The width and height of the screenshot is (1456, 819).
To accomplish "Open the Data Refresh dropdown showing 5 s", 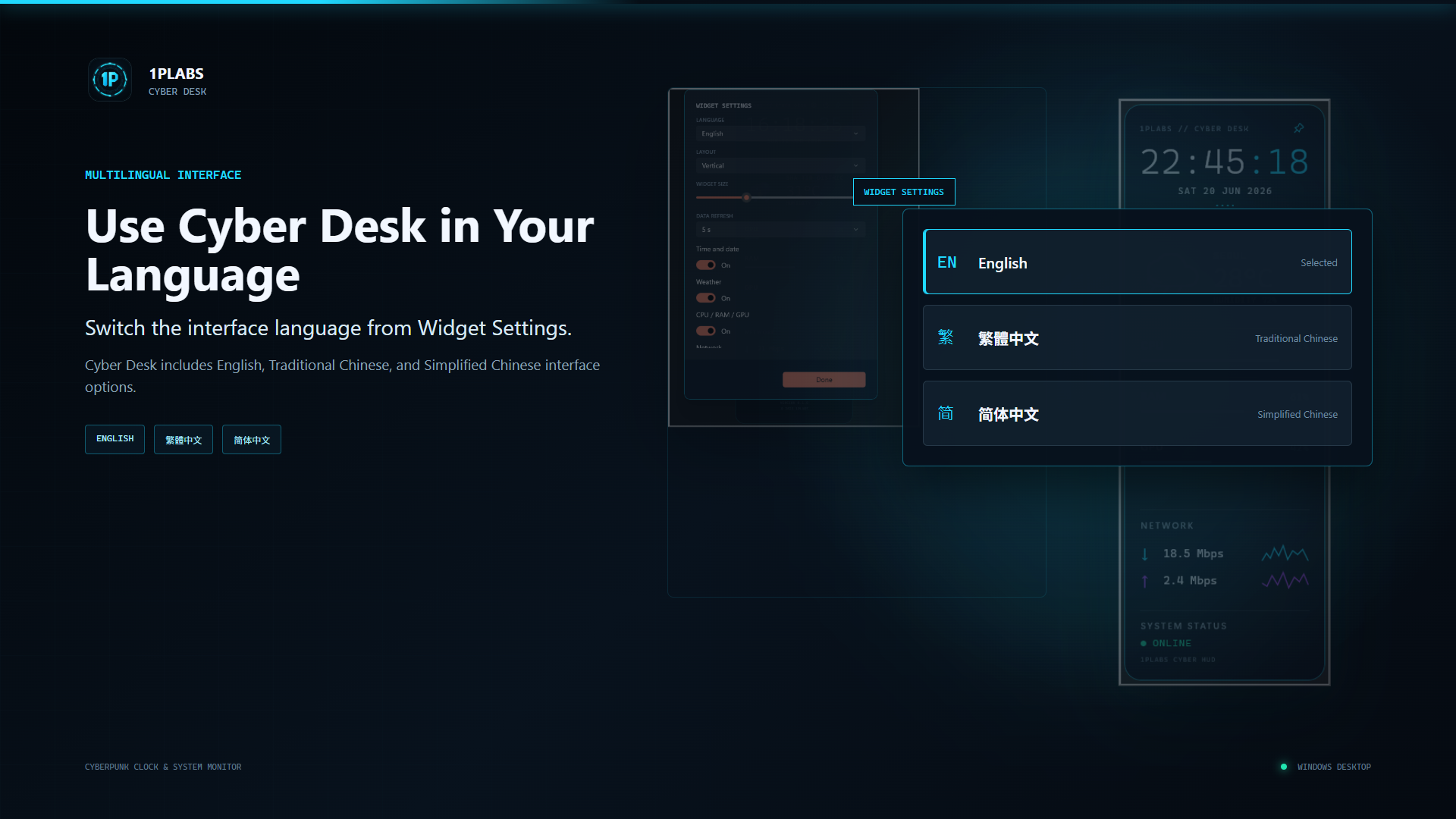I will coord(780,229).
